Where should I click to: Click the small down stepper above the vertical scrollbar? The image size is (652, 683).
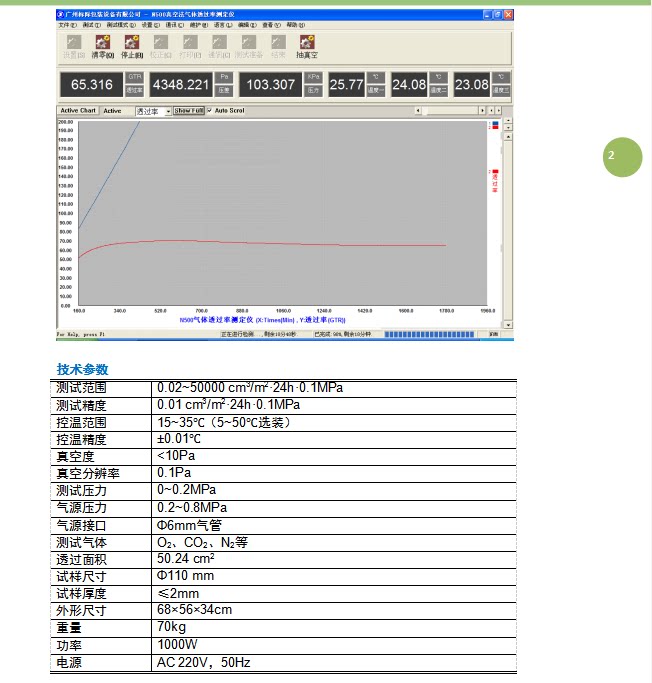pyautogui.click(x=508, y=127)
